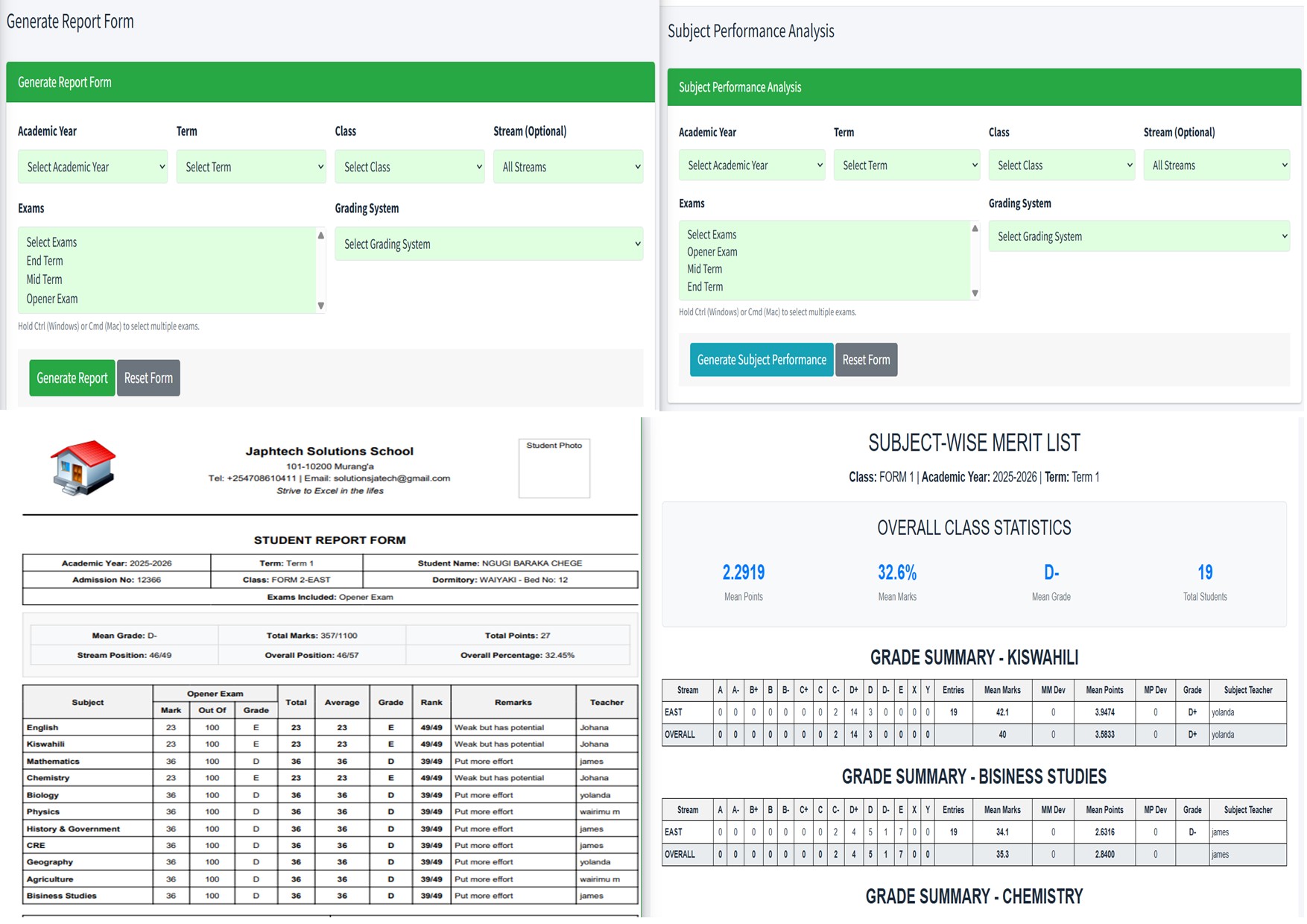Click Generate Subject Performance button
This screenshot has width=1307, height=924.
pyautogui.click(x=762, y=360)
